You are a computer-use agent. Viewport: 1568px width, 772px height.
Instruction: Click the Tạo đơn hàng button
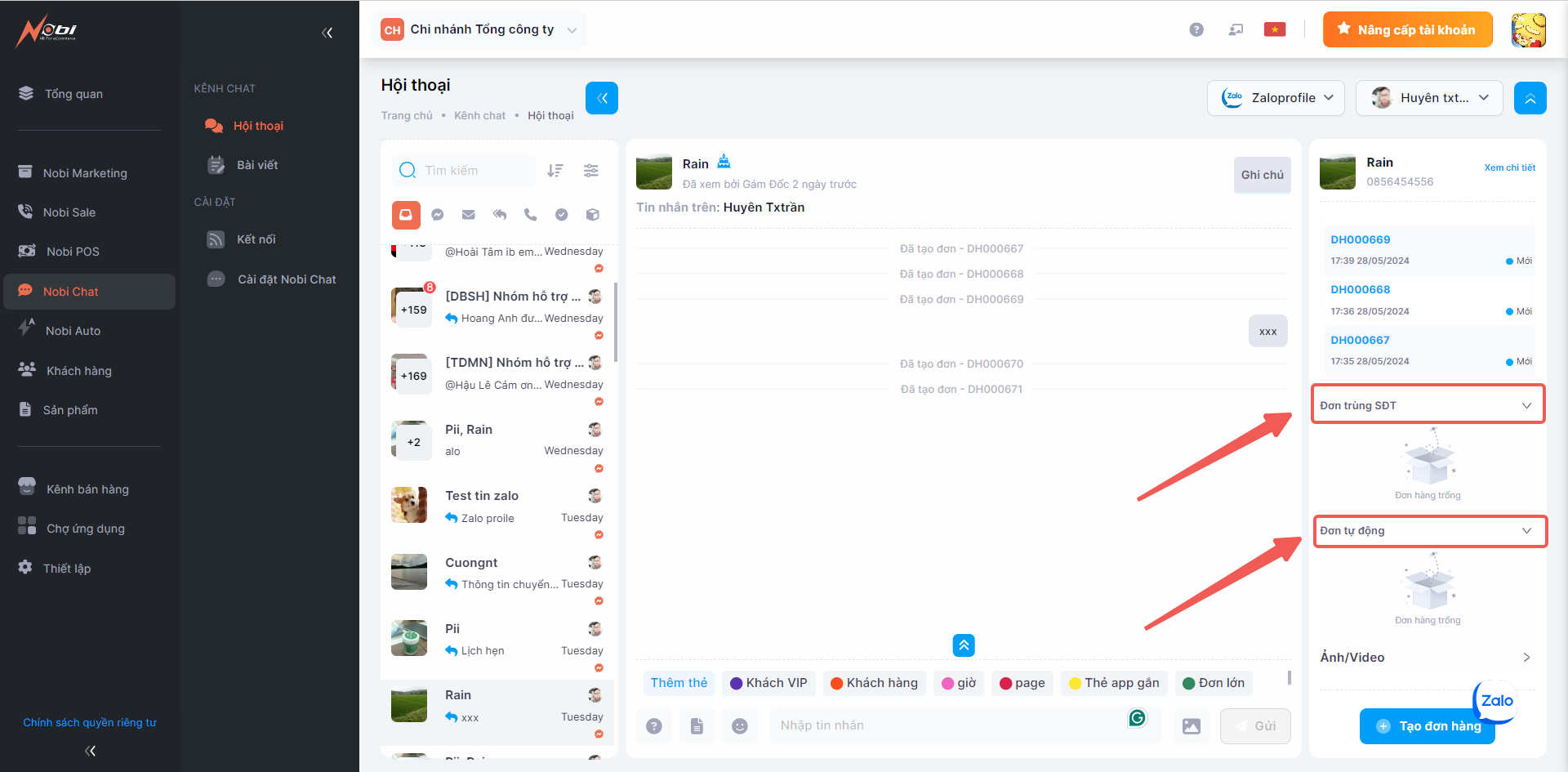[1428, 726]
